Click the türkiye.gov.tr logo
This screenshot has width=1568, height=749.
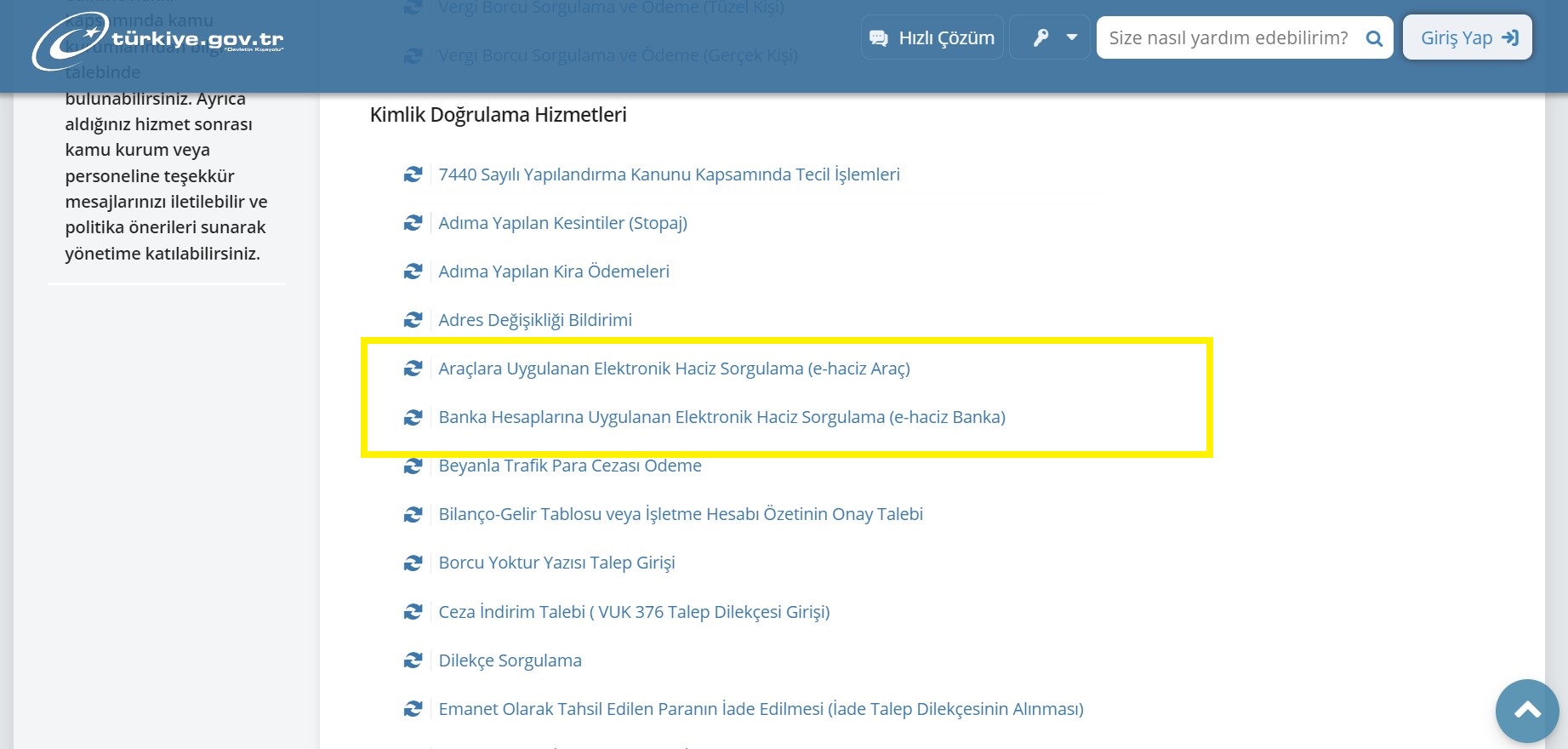157,40
